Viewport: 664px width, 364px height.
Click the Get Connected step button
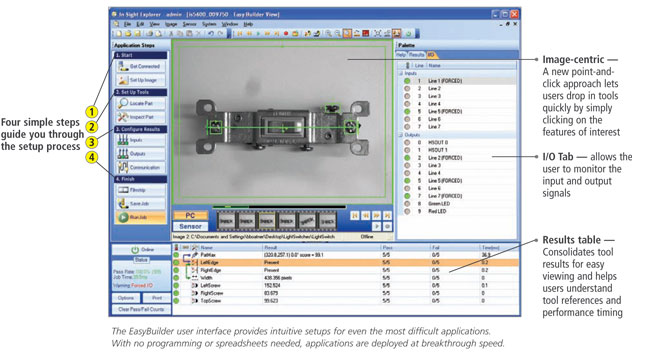(x=140, y=66)
